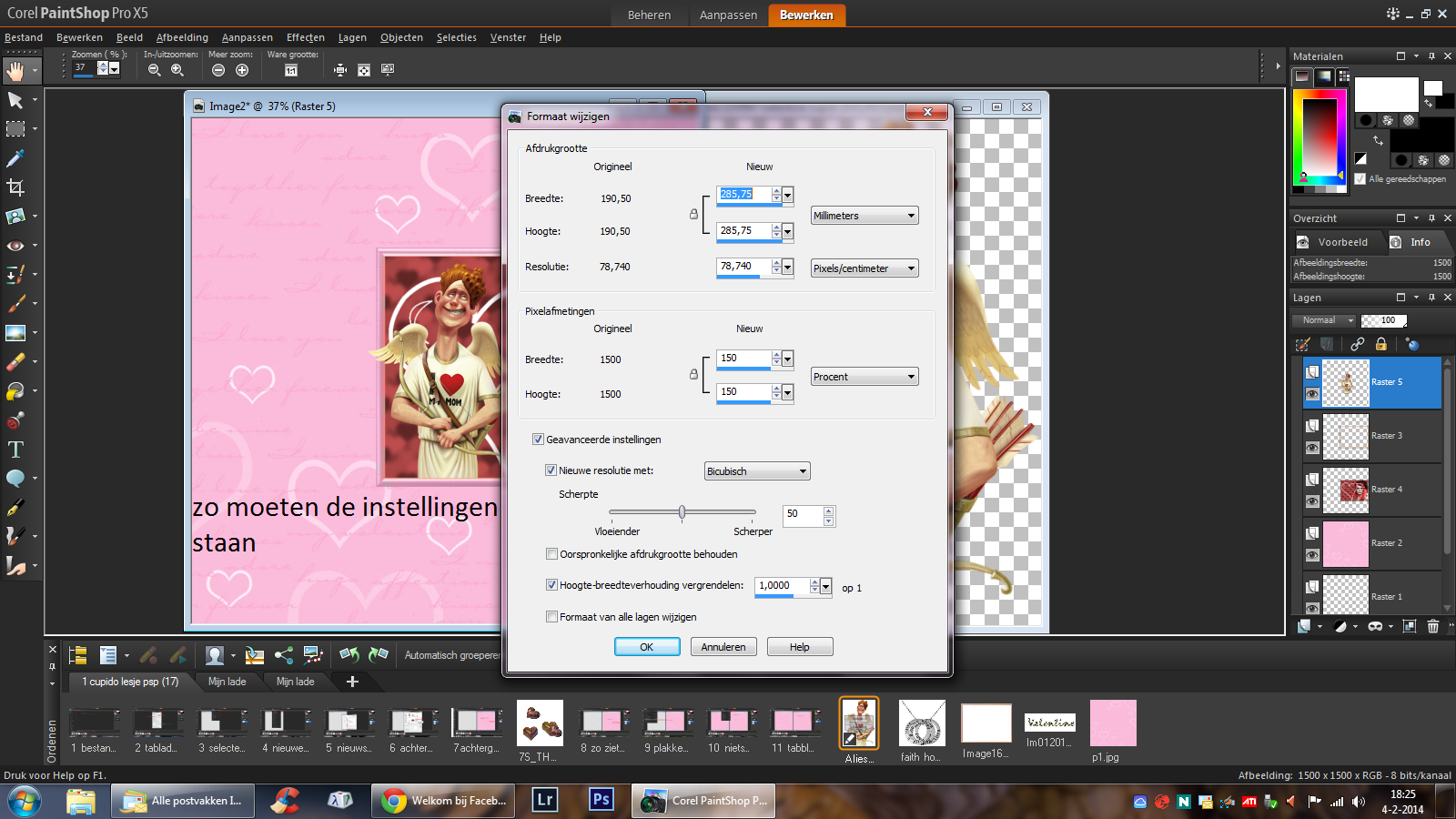Open the Lagen menu
The height and width of the screenshot is (819, 1456).
tap(352, 37)
